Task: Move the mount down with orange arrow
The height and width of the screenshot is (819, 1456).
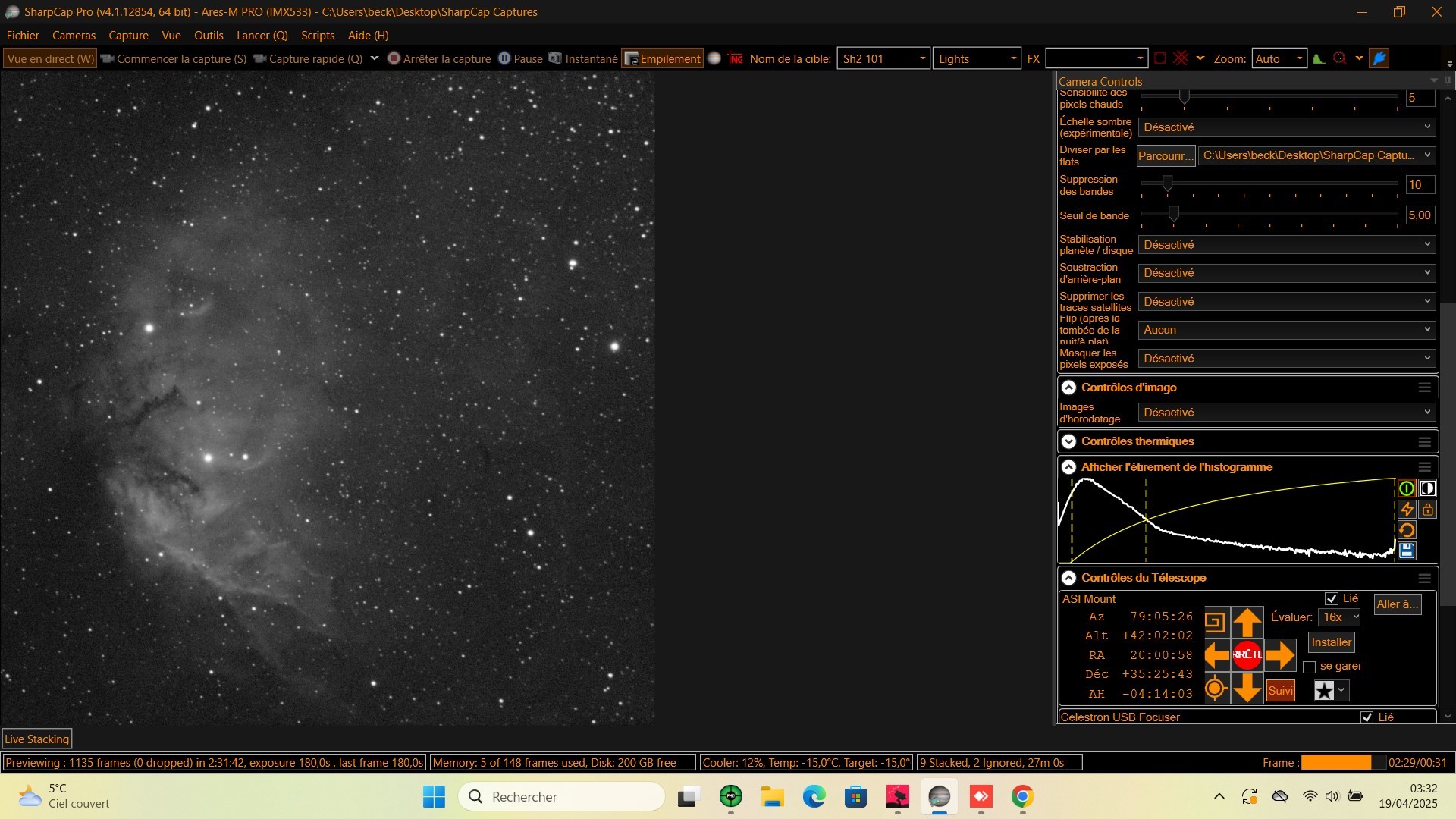Action: coord(1247,689)
